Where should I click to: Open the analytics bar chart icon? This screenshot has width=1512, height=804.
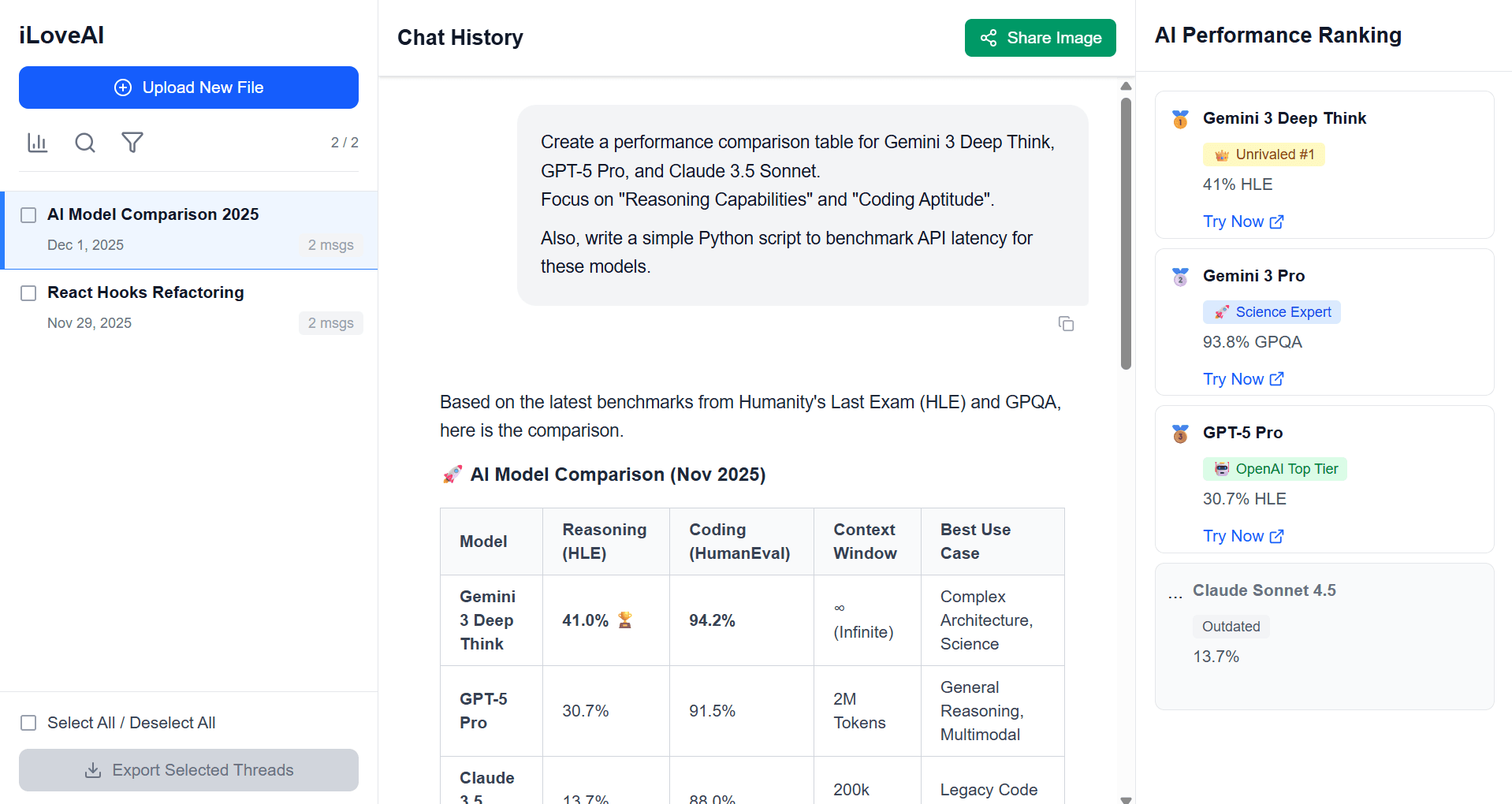click(x=37, y=143)
